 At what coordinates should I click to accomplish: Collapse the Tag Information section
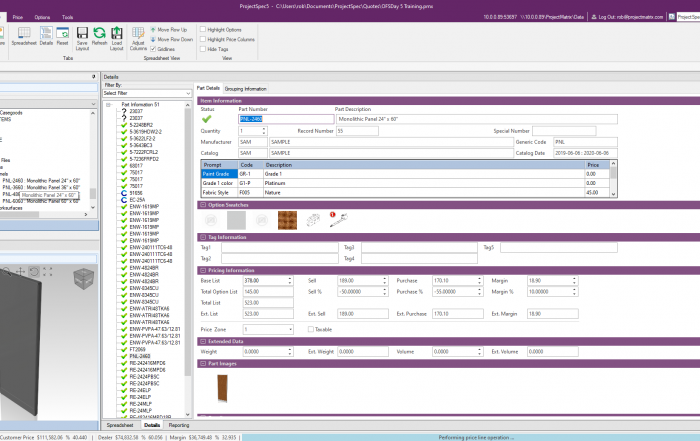tap(203, 237)
